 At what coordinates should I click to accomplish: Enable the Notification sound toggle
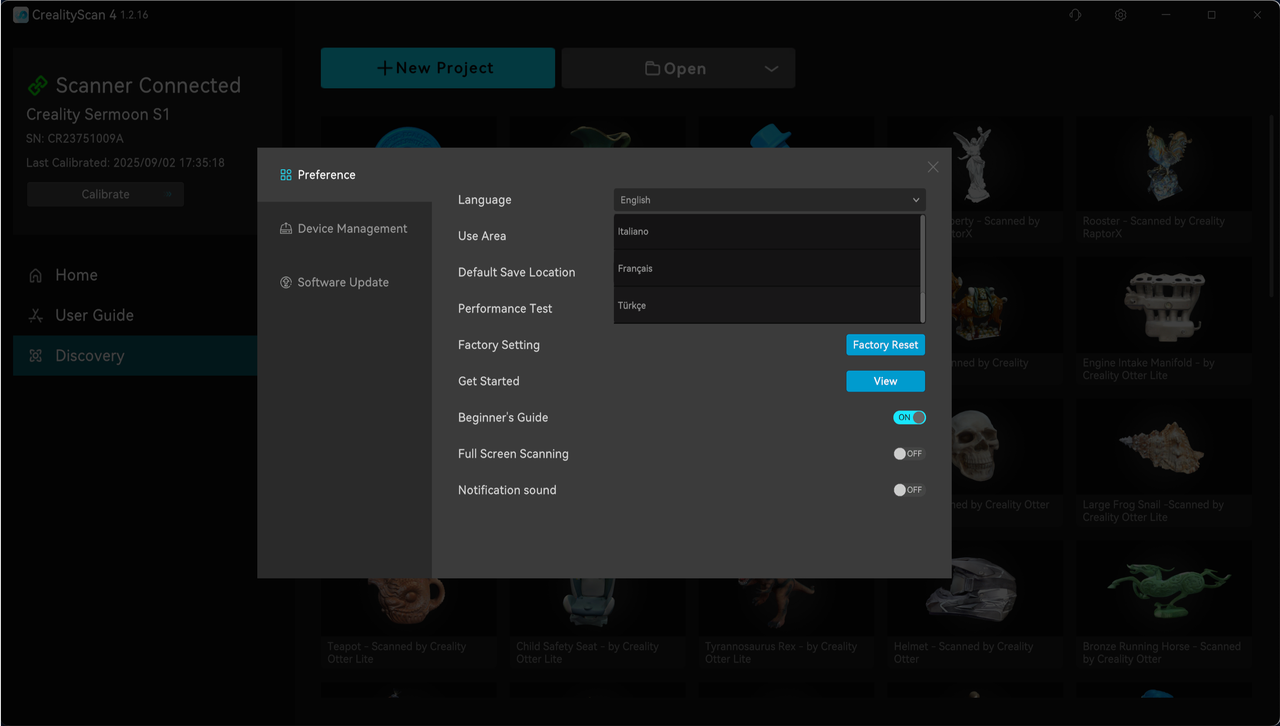click(x=909, y=490)
